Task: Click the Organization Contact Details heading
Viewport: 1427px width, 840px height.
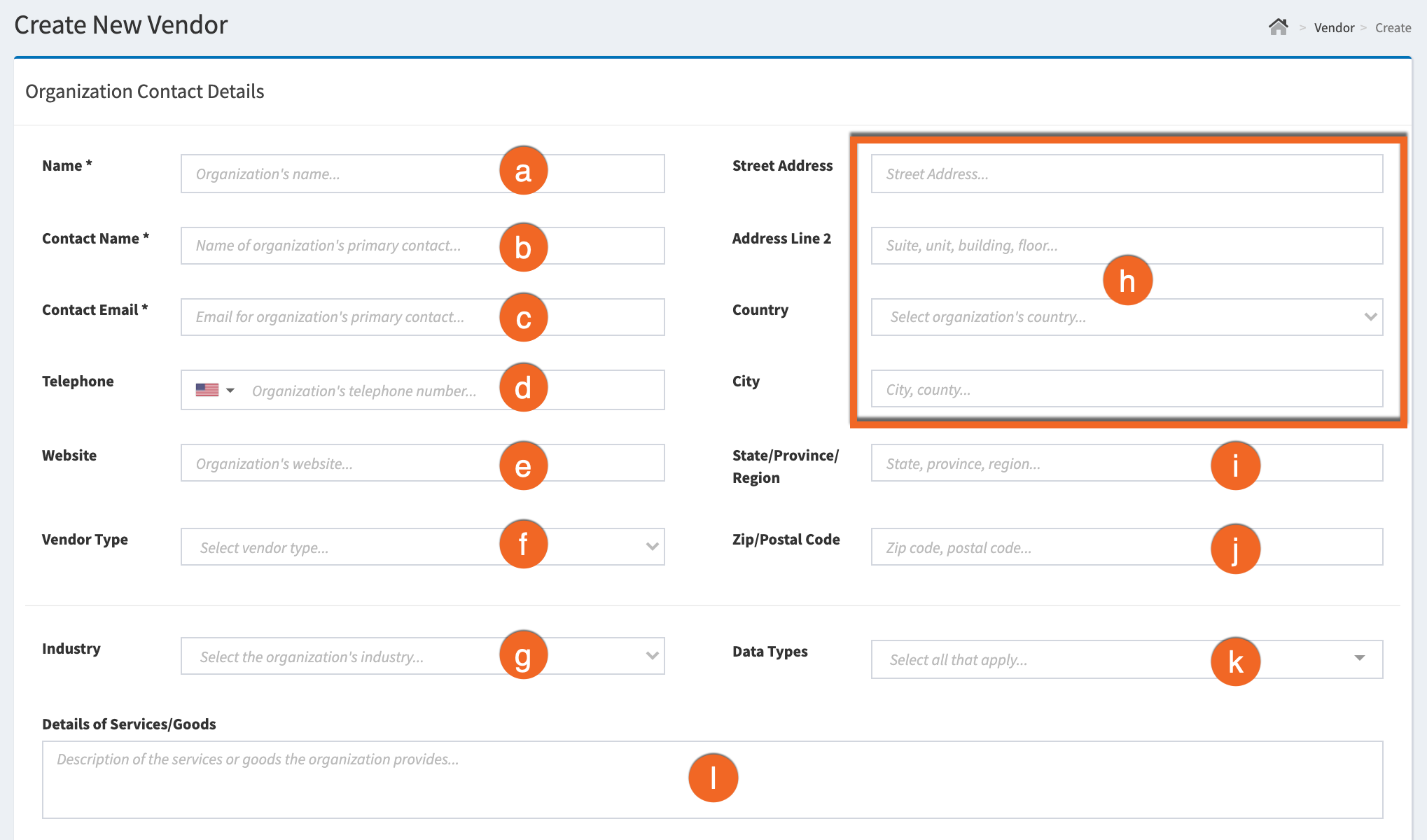Action: [145, 91]
